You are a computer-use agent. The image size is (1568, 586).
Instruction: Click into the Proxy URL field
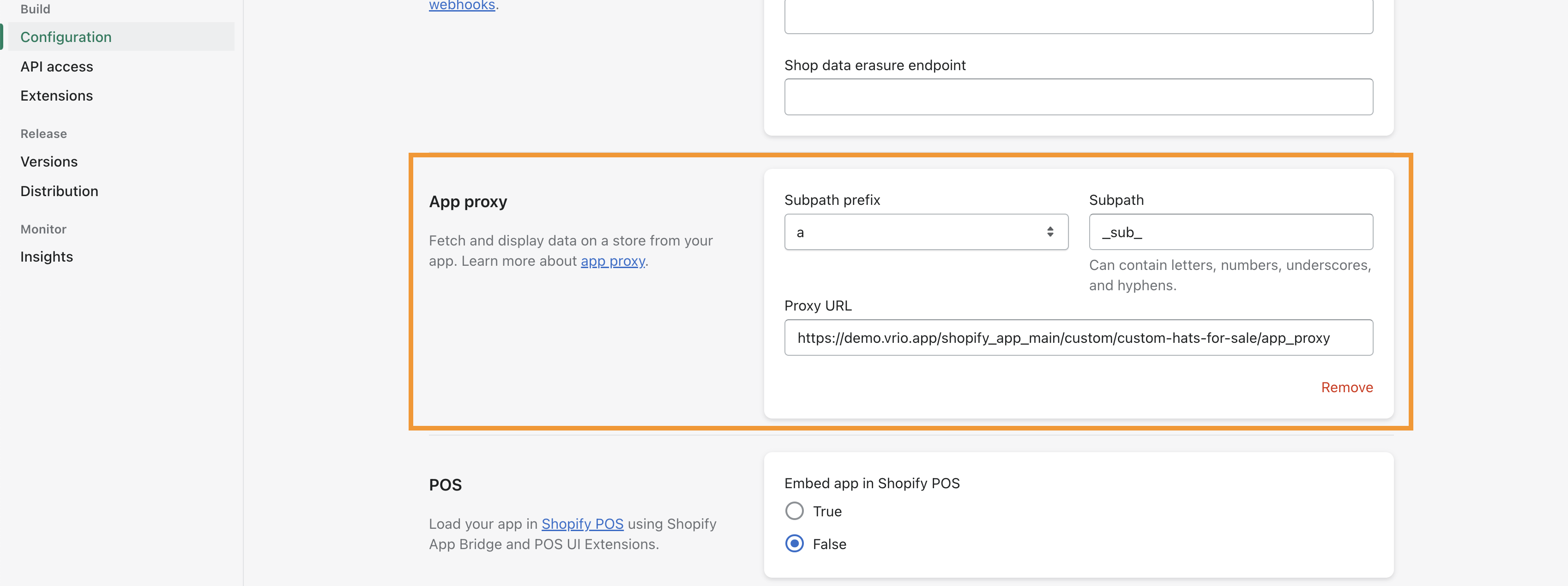(x=1078, y=338)
